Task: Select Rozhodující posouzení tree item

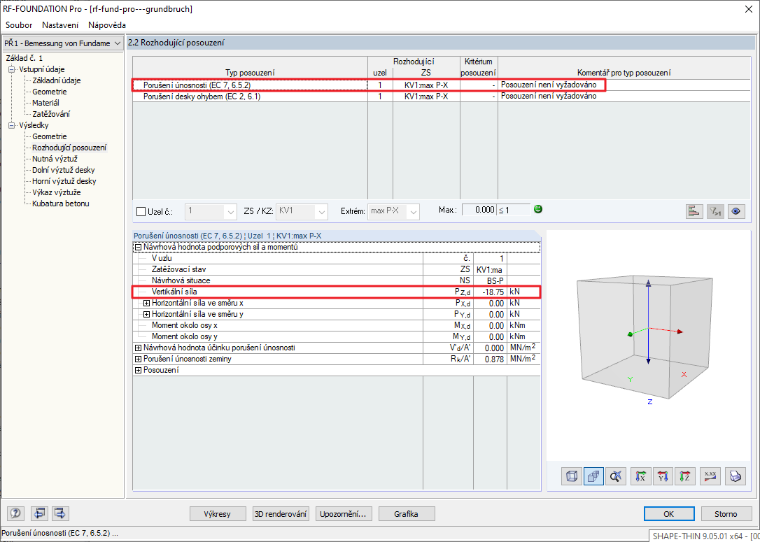Action: 69,147
